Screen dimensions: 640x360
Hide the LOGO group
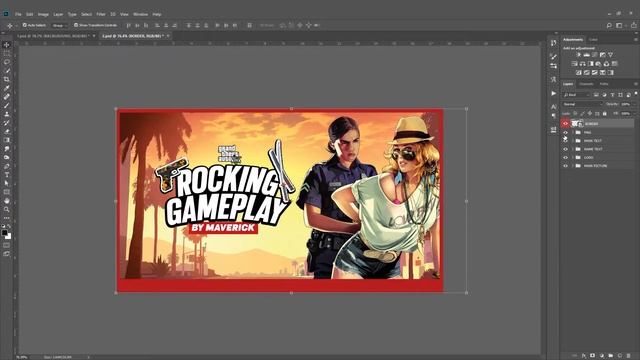click(565, 157)
